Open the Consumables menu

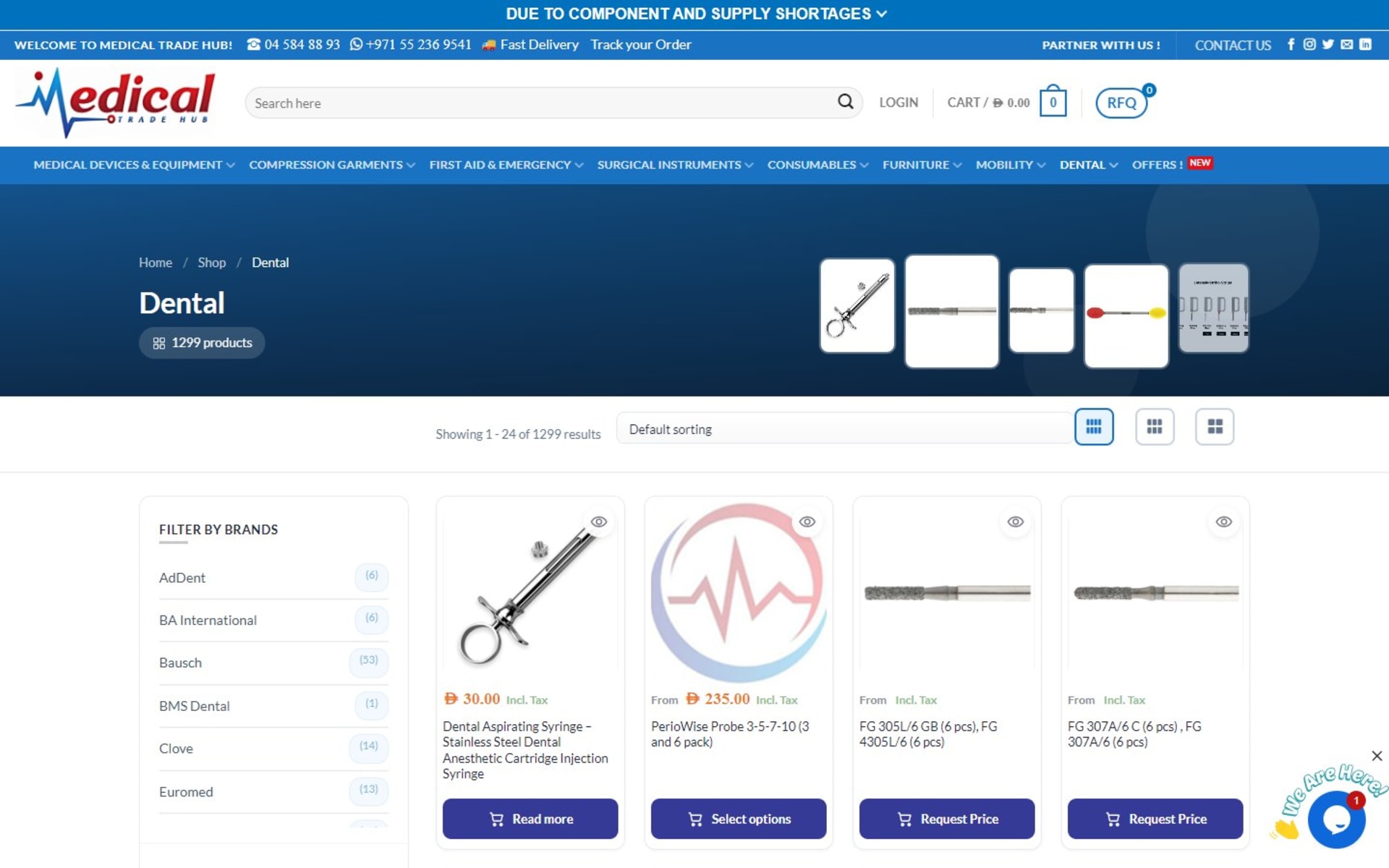click(x=817, y=165)
